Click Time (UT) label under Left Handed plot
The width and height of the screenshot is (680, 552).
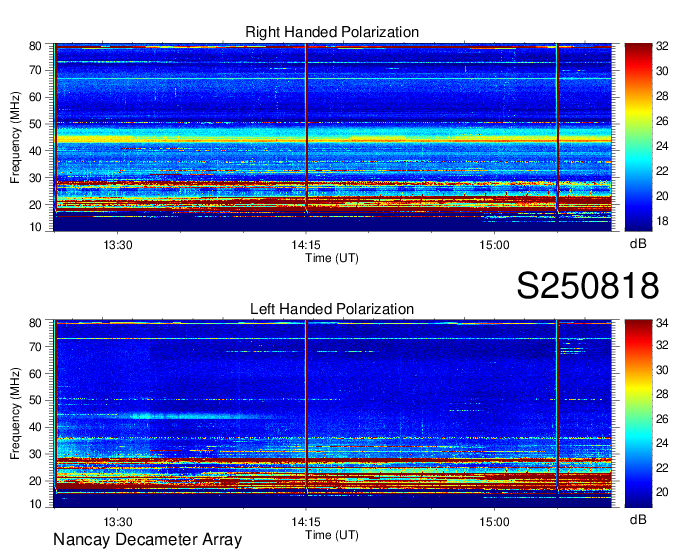(332, 535)
